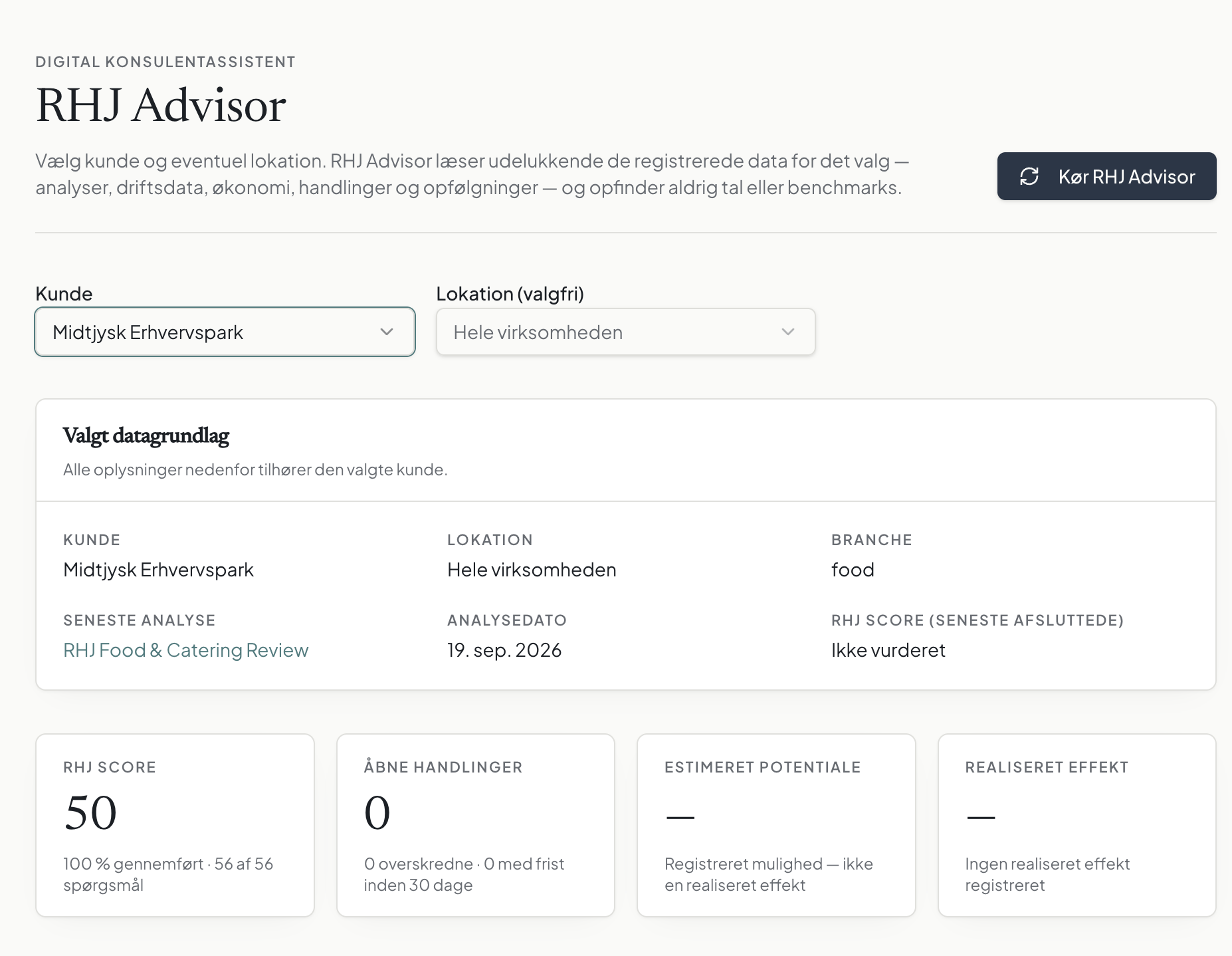Expand the Lokation dropdown Hele virksomheden
The height and width of the screenshot is (956, 1232).
626,332
